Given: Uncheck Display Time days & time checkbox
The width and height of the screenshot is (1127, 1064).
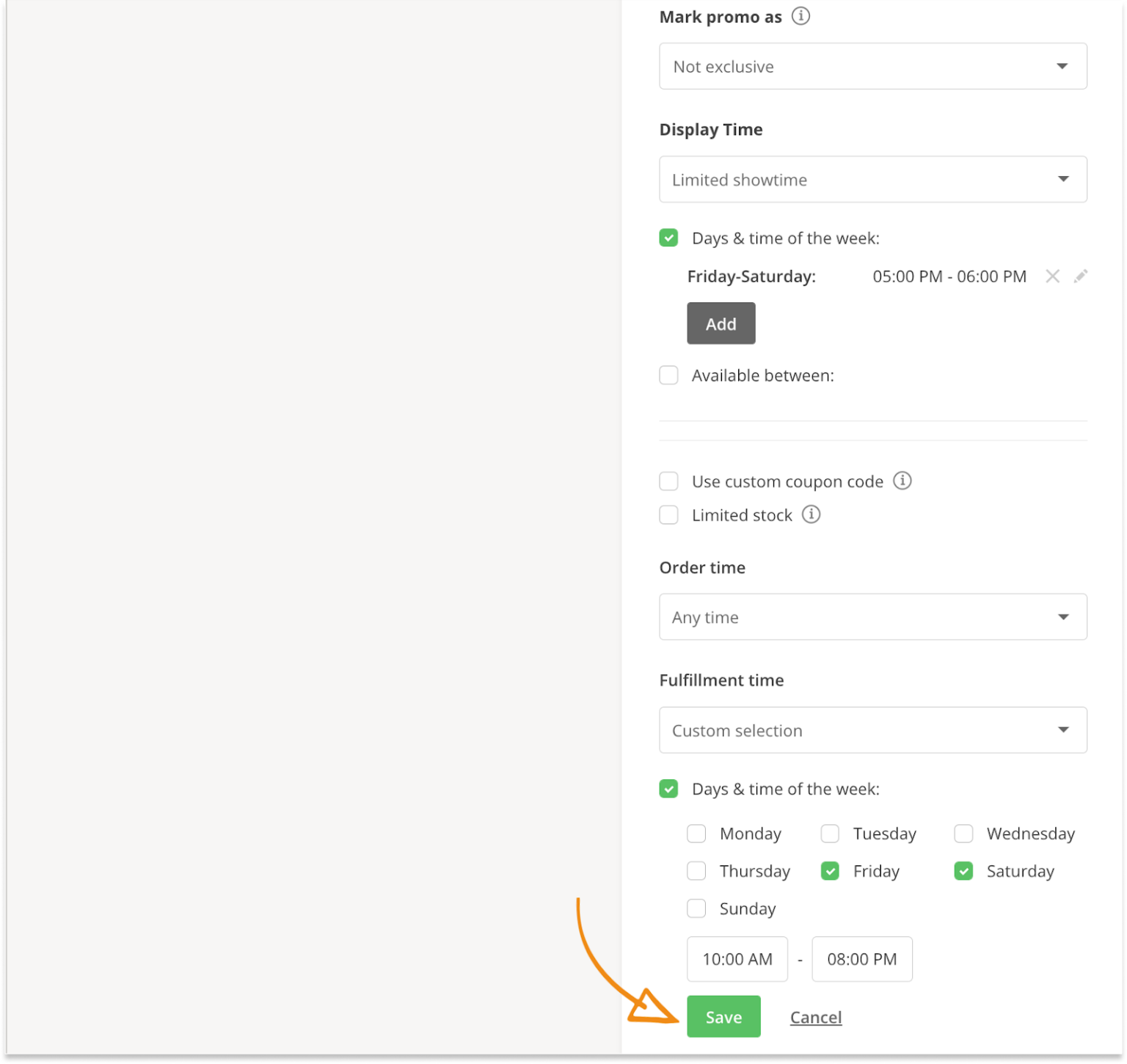Looking at the screenshot, I should (668, 238).
